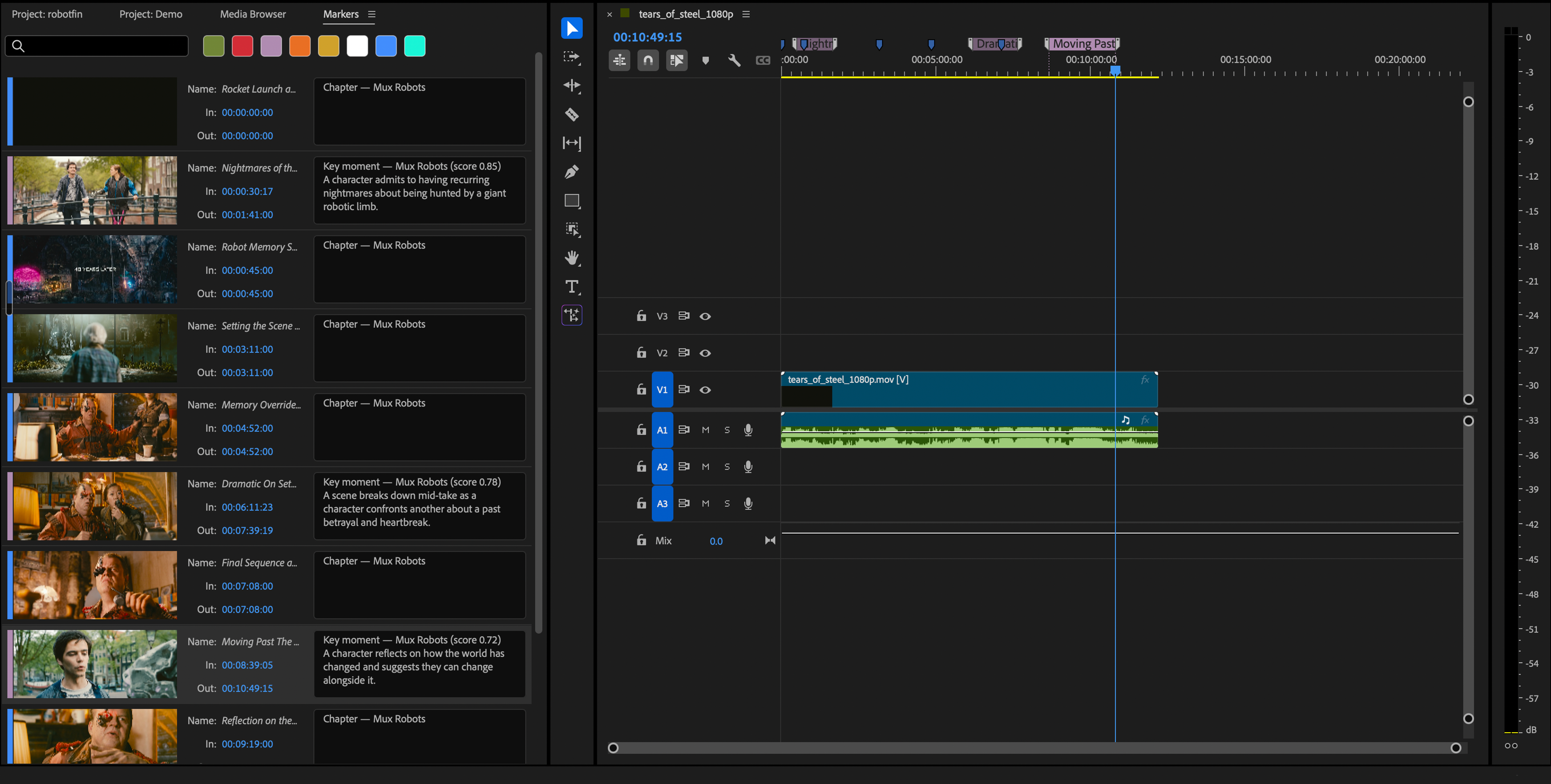Select the Object Selection tool below Rectangle
The height and width of the screenshot is (784, 1551).
tap(572, 229)
